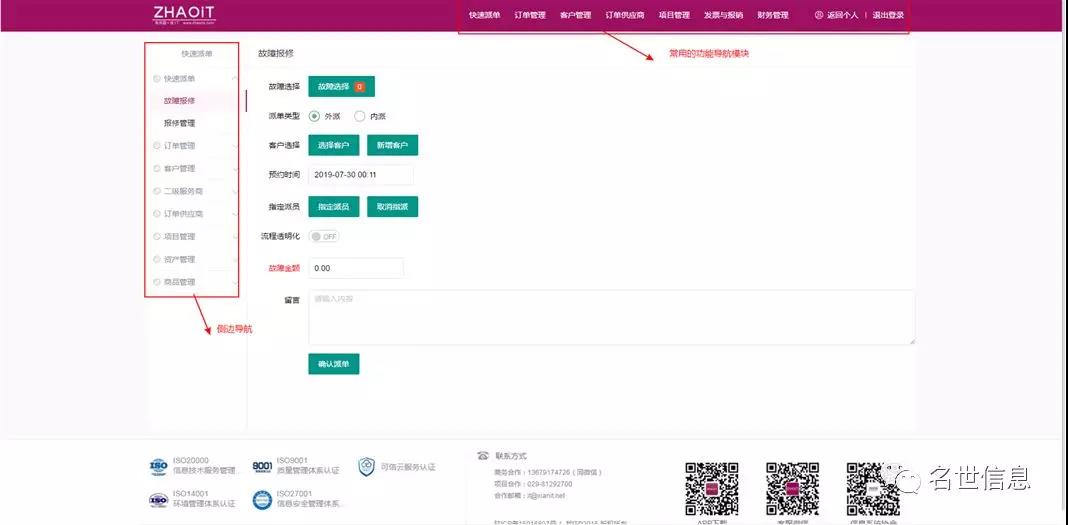
Task: Select the 内派 radio button
Action: click(x=360, y=116)
